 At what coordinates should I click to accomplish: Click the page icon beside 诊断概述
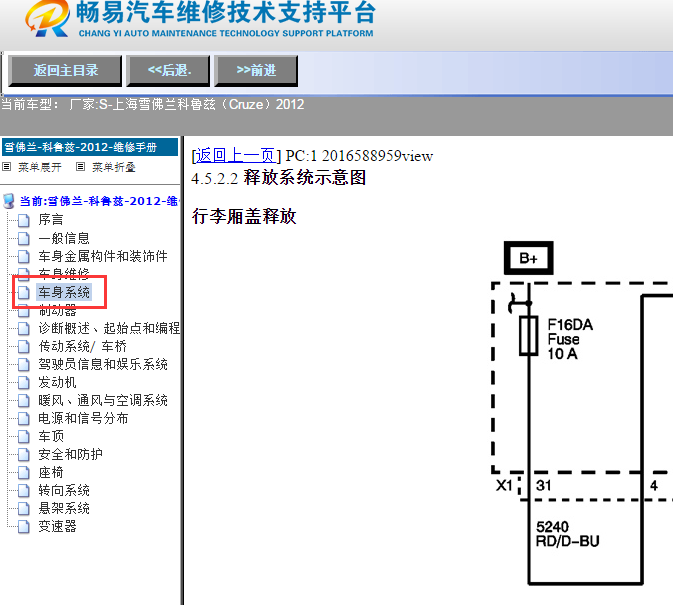[x=24, y=328]
